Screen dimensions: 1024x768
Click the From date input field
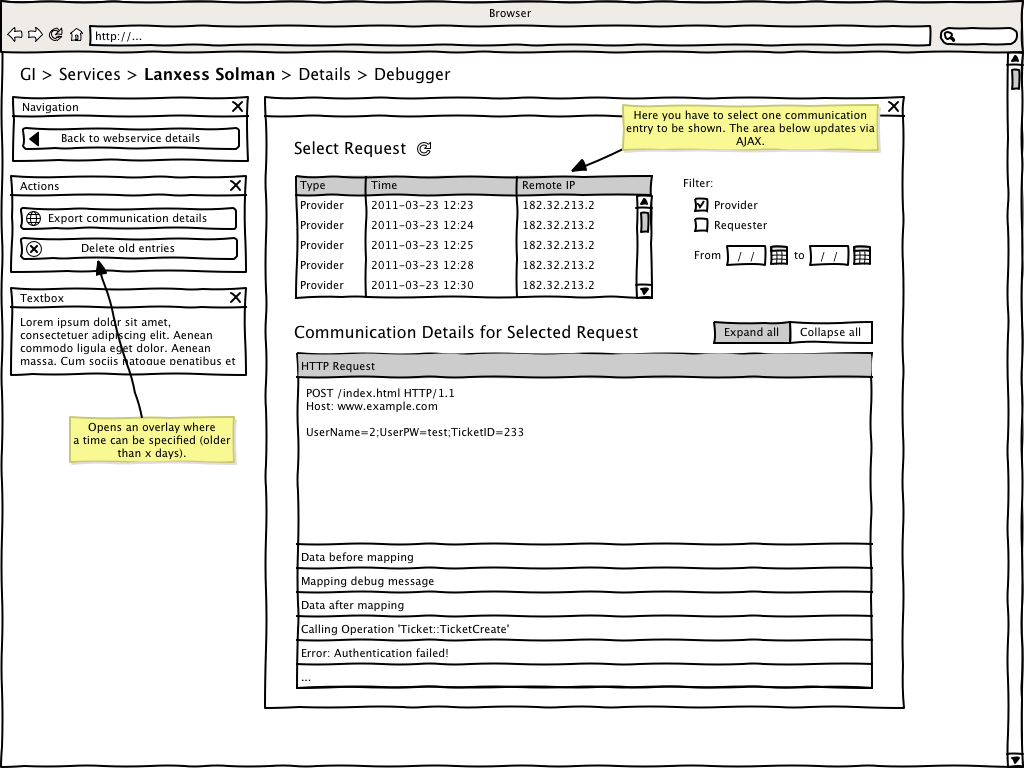click(x=746, y=256)
